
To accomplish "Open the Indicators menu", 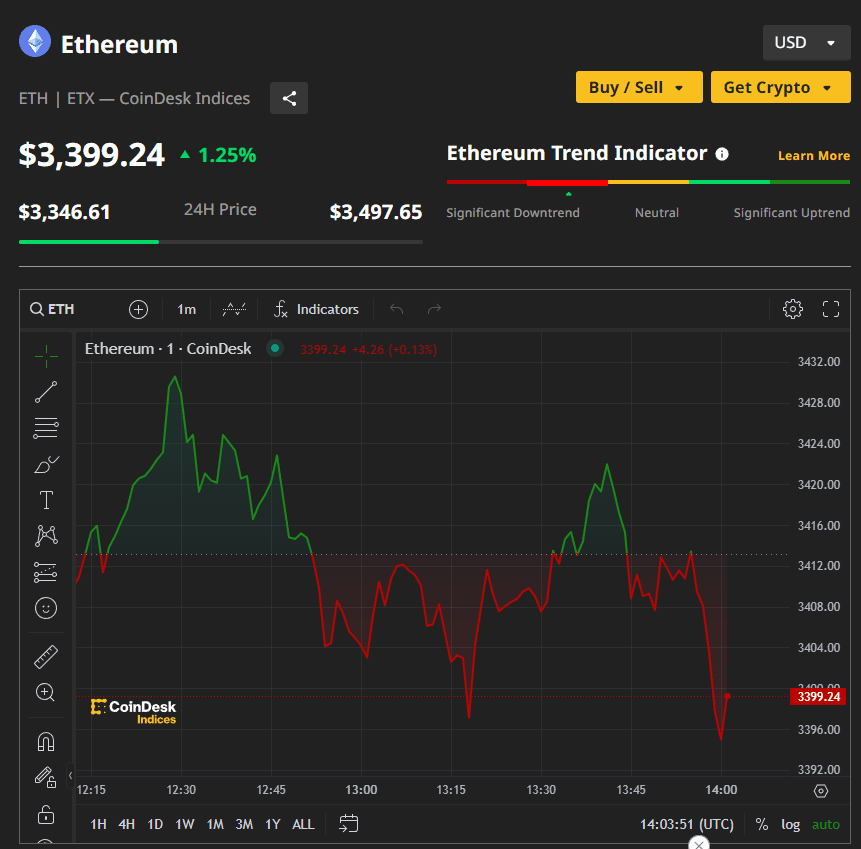I will point(317,309).
